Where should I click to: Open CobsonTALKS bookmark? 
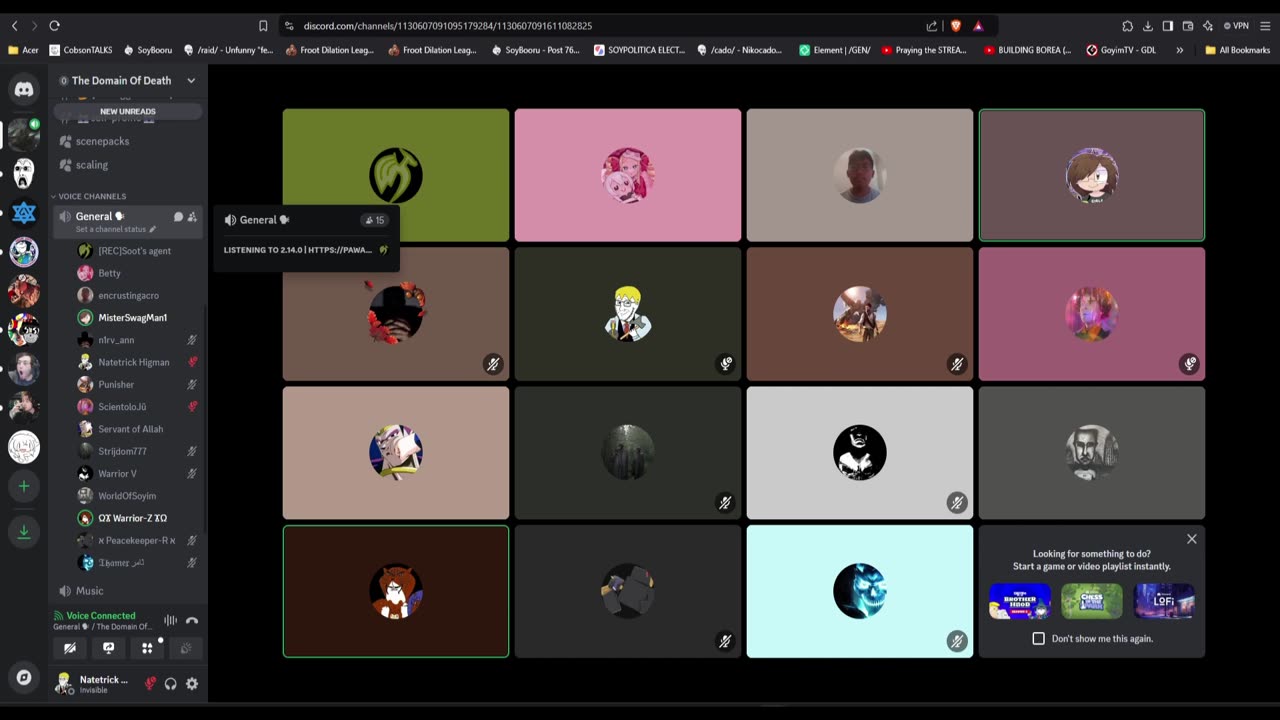(80, 50)
